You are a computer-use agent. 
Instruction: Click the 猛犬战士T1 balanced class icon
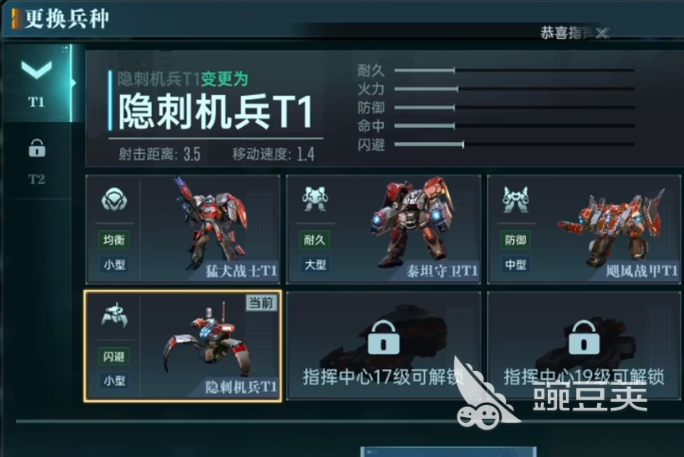[x=114, y=199]
